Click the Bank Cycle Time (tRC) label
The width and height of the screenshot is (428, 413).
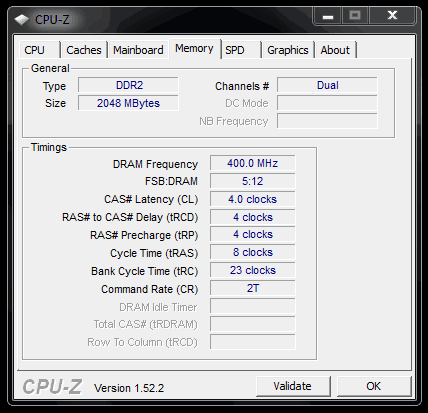tap(145, 271)
